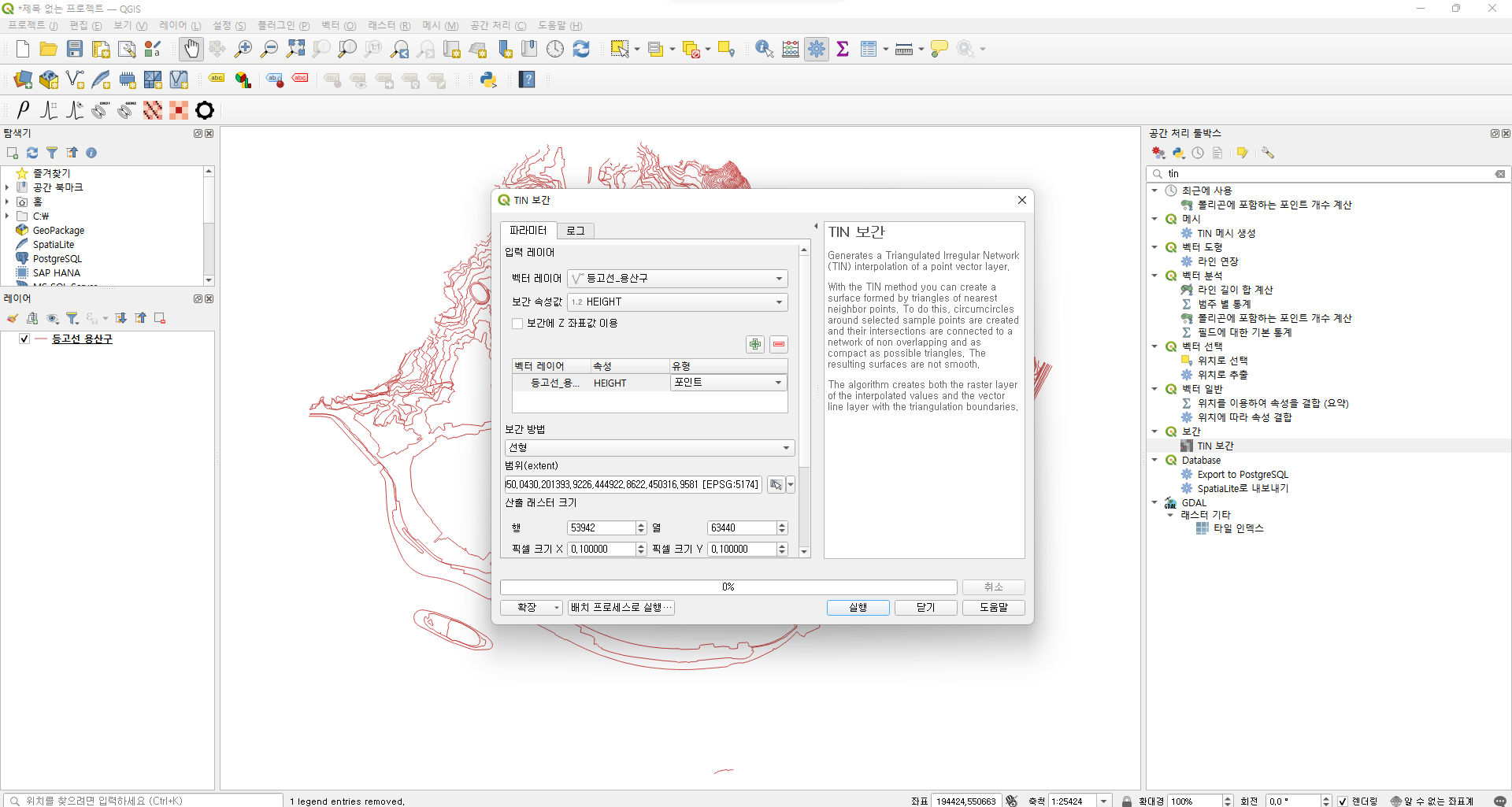Click the 0% progress bar
1512x807 pixels.
(x=728, y=587)
